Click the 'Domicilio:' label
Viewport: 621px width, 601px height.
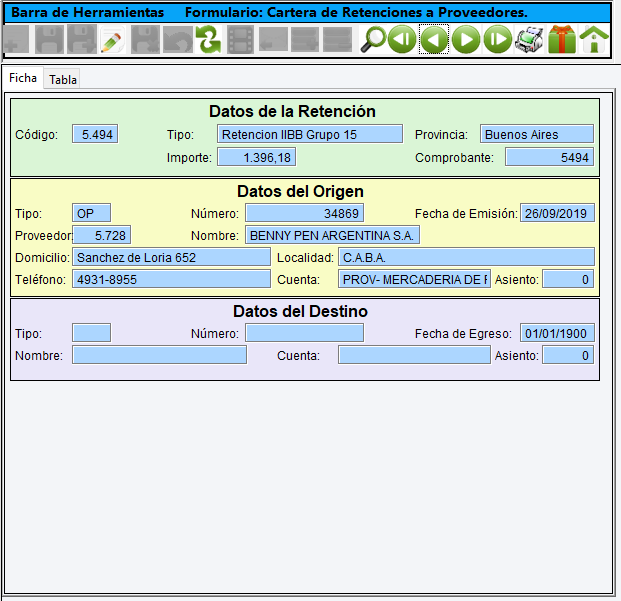(x=42, y=258)
